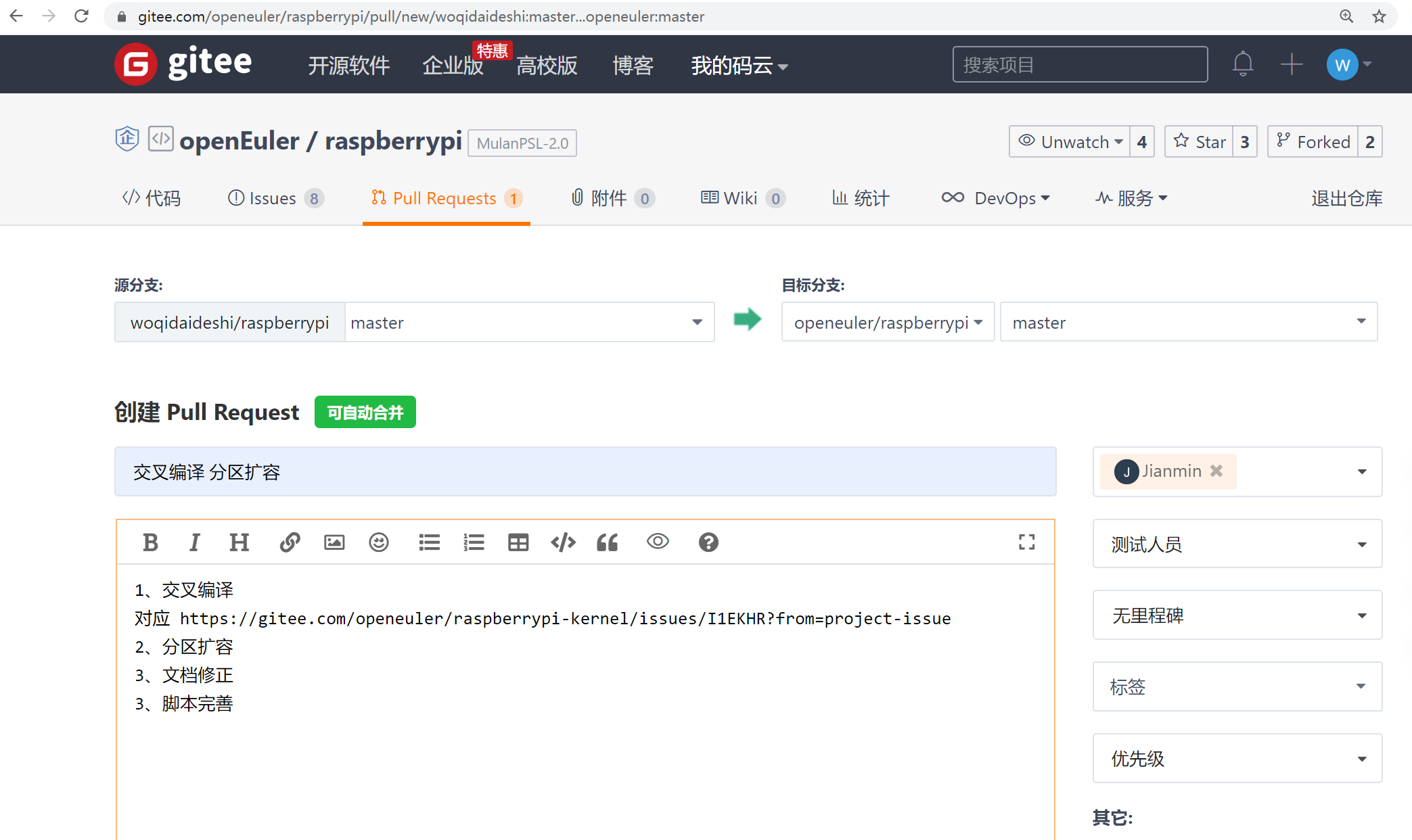The height and width of the screenshot is (840, 1412).
Task: Open the source branch master dropdown
Action: [529, 323]
